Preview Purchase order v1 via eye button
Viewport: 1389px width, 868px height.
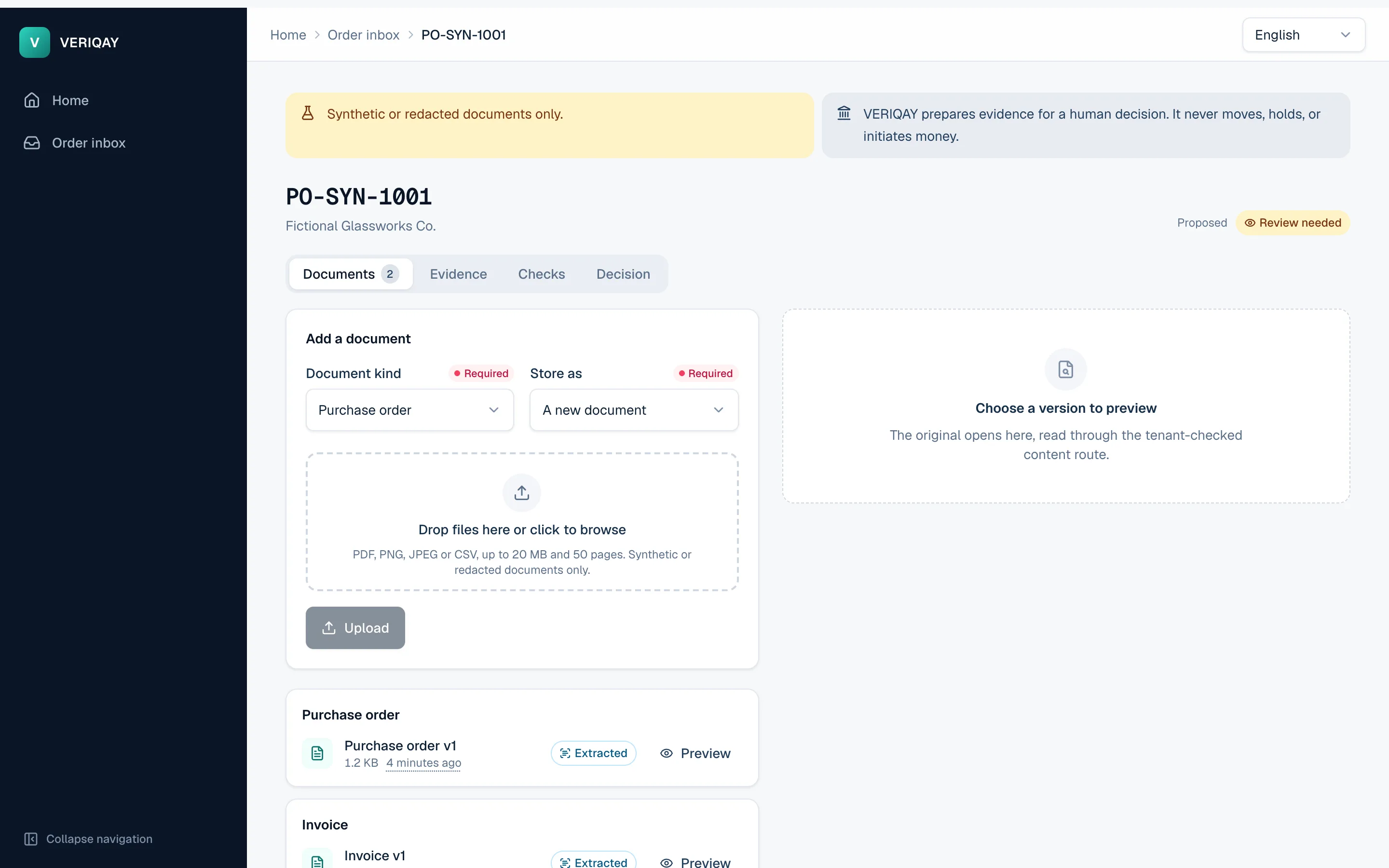(695, 753)
